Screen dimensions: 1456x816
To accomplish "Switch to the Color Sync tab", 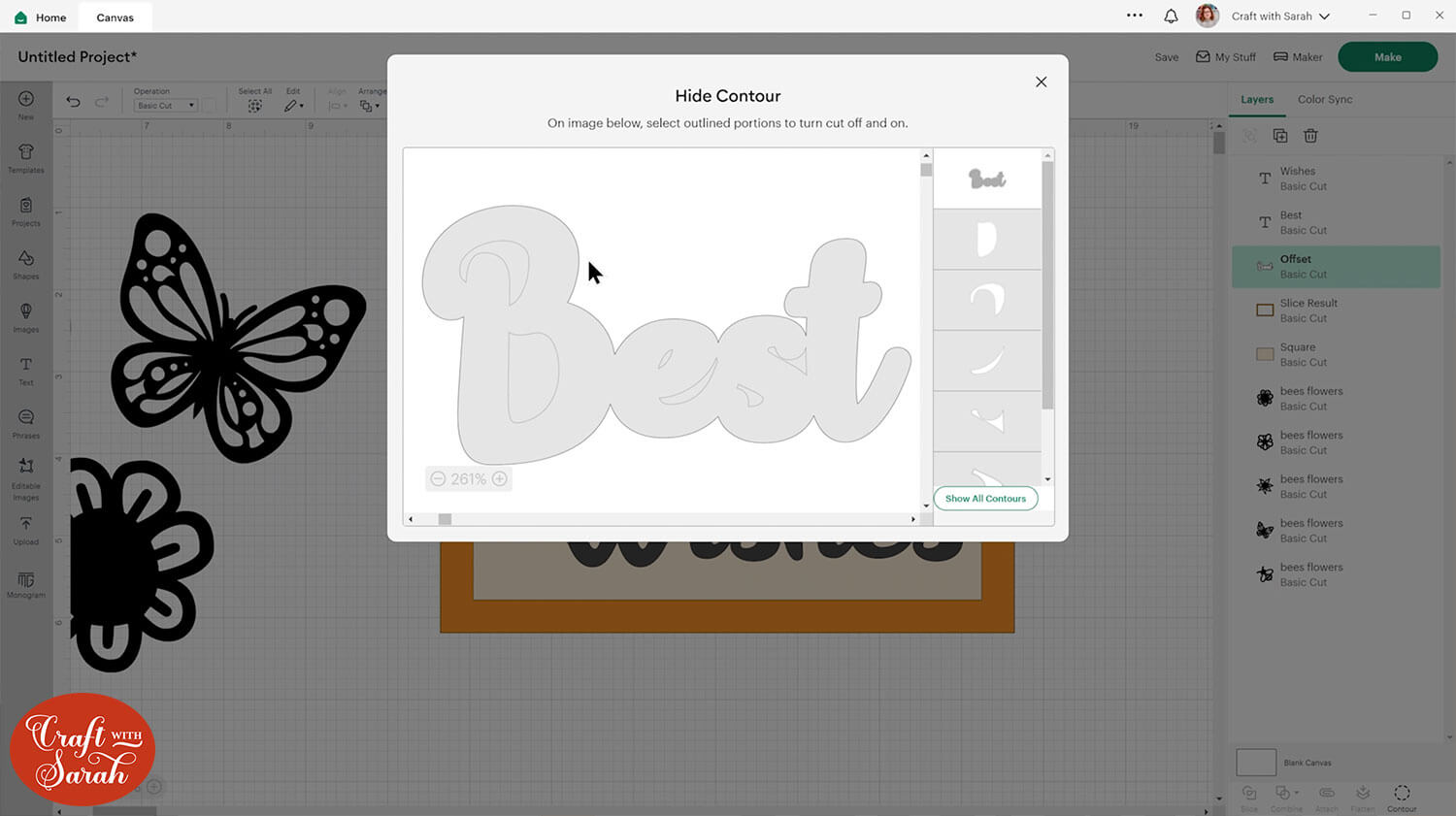I will tap(1325, 99).
